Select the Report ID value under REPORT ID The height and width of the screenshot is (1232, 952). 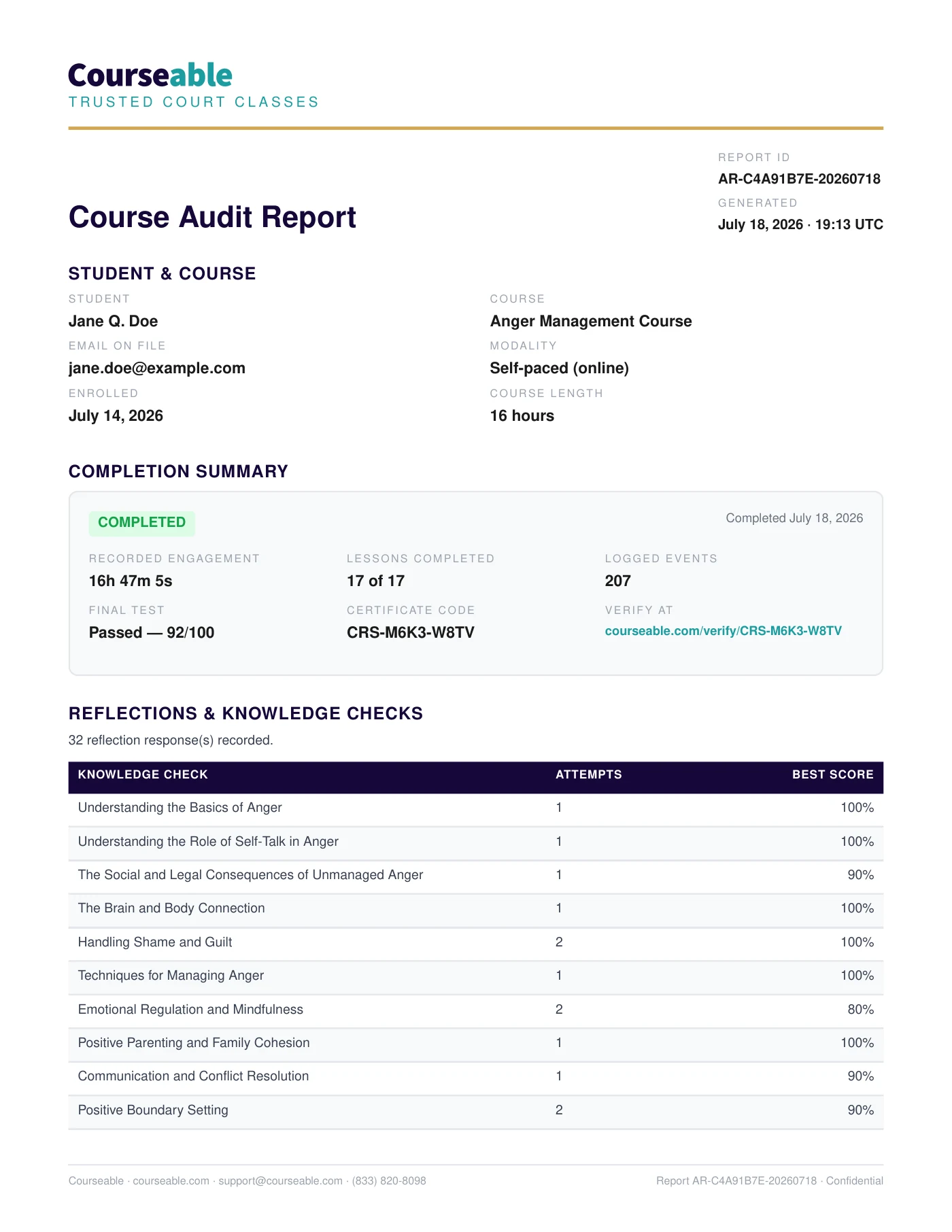pyautogui.click(x=799, y=179)
